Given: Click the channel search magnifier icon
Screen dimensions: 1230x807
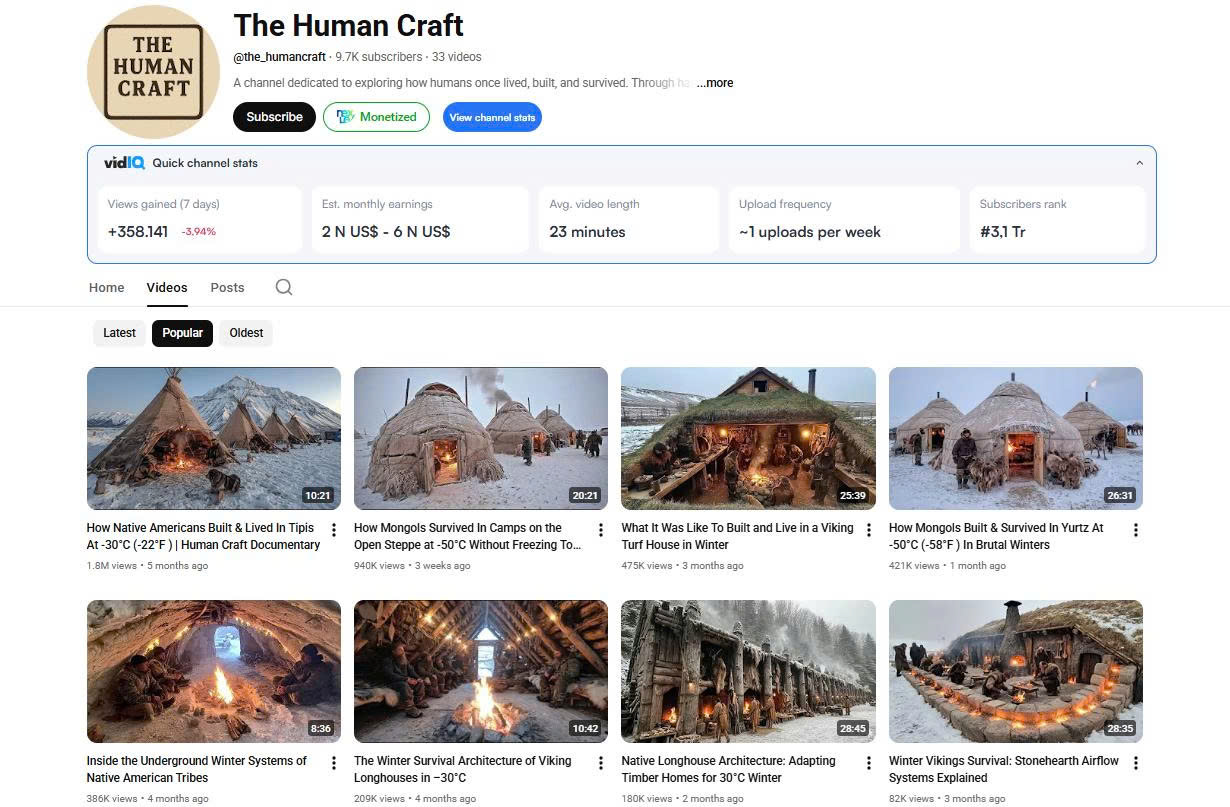Looking at the screenshot, I should (284, 287).
